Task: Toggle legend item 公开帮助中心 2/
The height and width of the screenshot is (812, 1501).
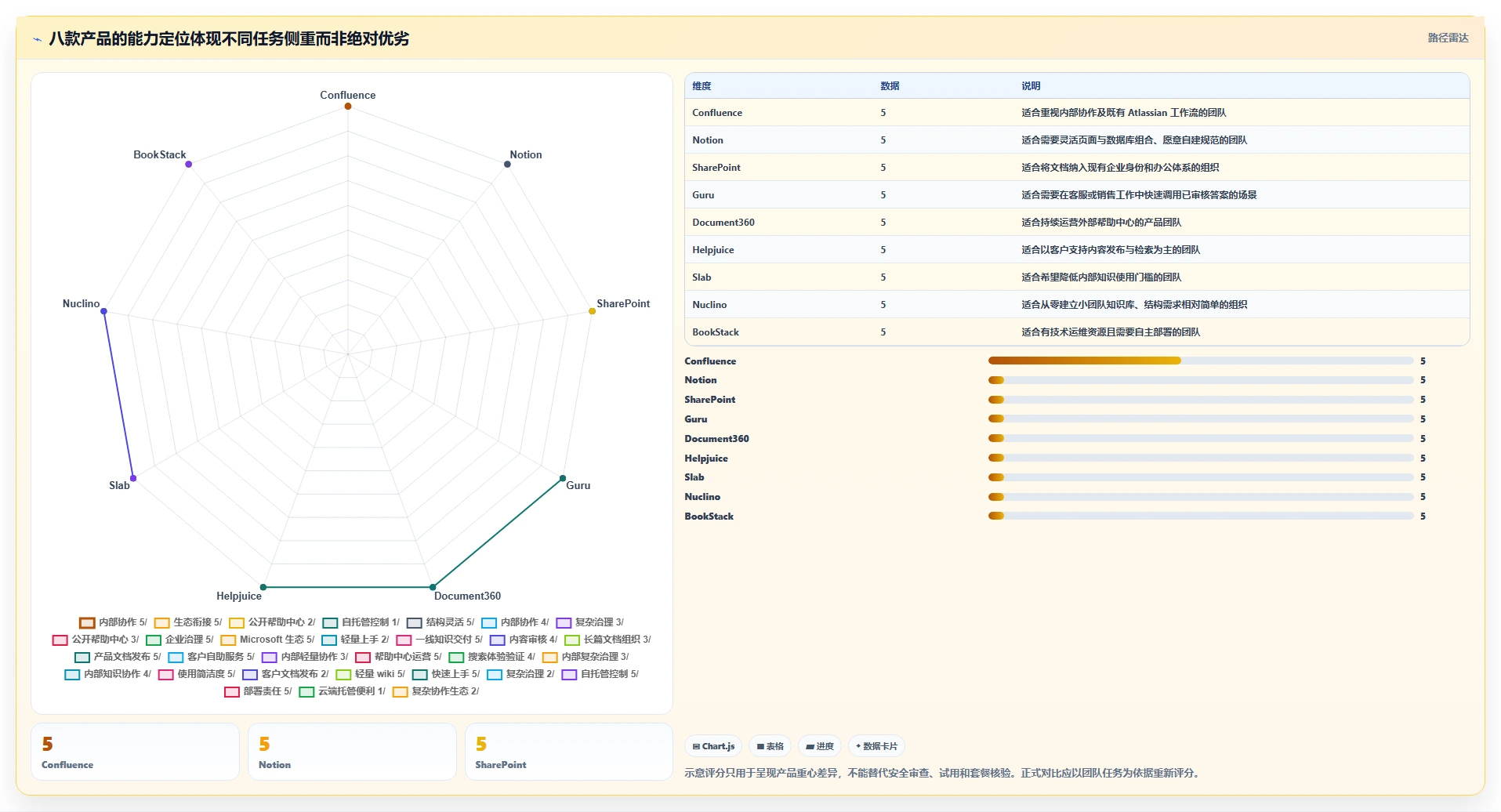Action: [x=273, y=622]
